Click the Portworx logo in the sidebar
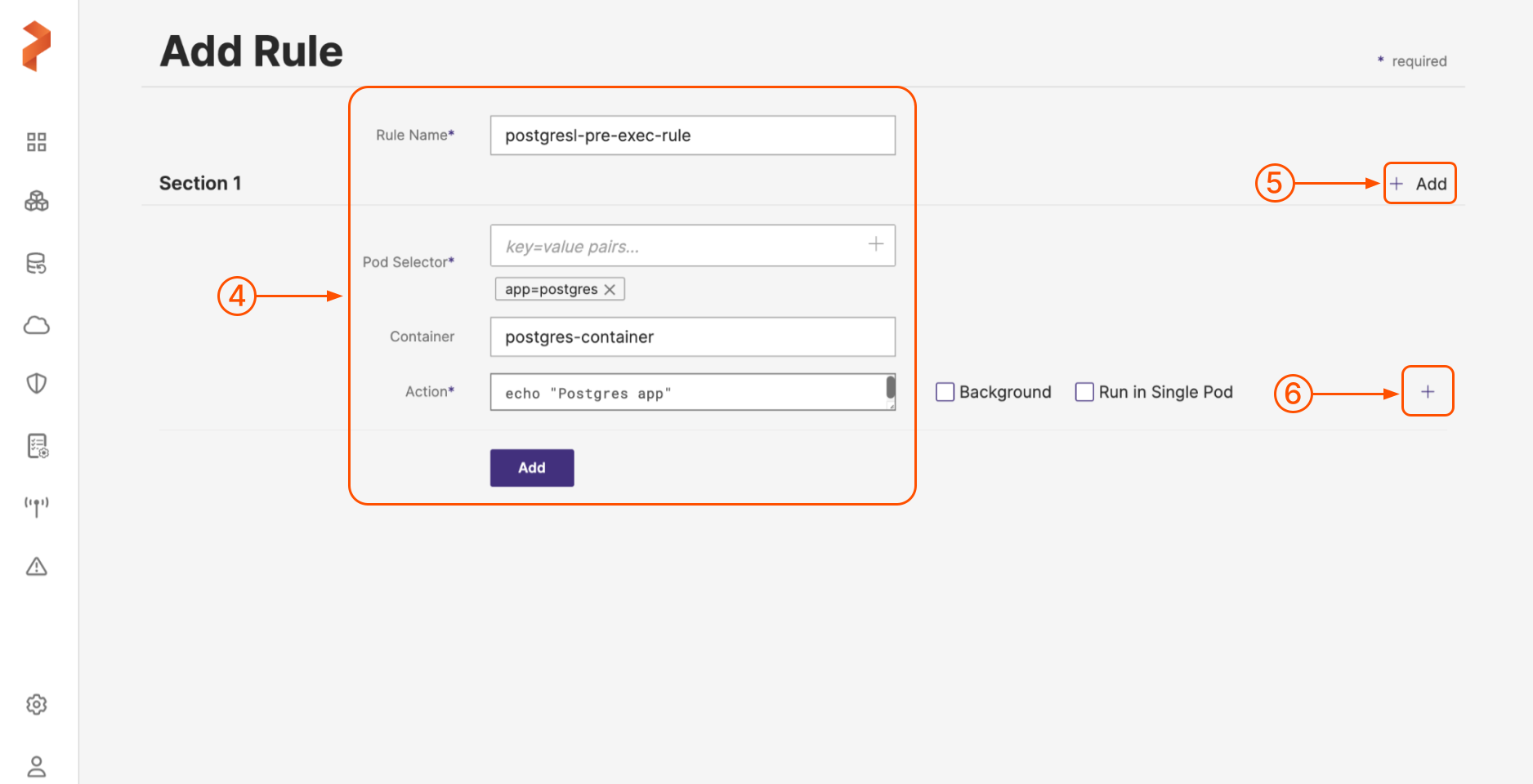 [37, 46]
